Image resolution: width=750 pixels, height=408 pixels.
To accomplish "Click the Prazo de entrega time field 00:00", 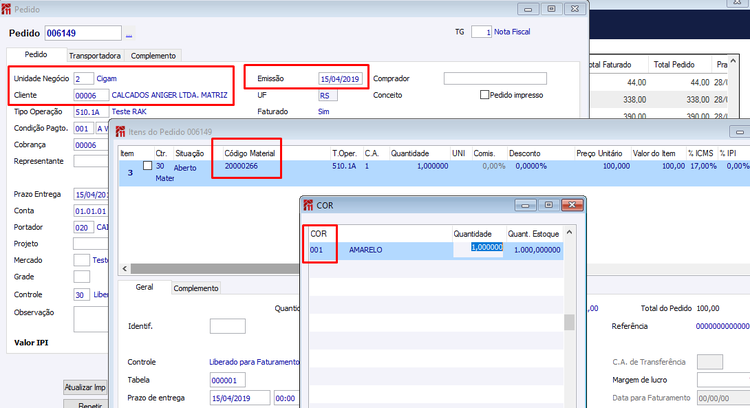I will 287,398.
